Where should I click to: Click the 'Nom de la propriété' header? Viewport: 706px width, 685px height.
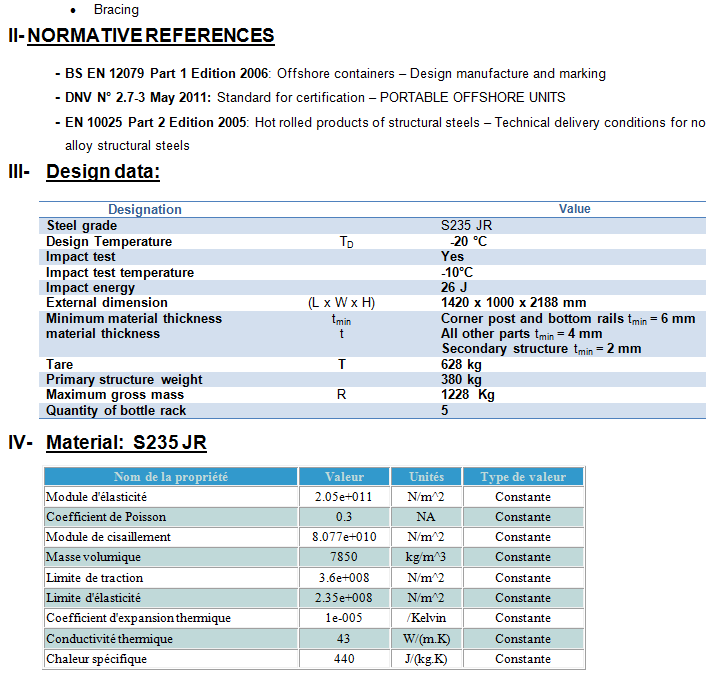[x=171, y=476]
